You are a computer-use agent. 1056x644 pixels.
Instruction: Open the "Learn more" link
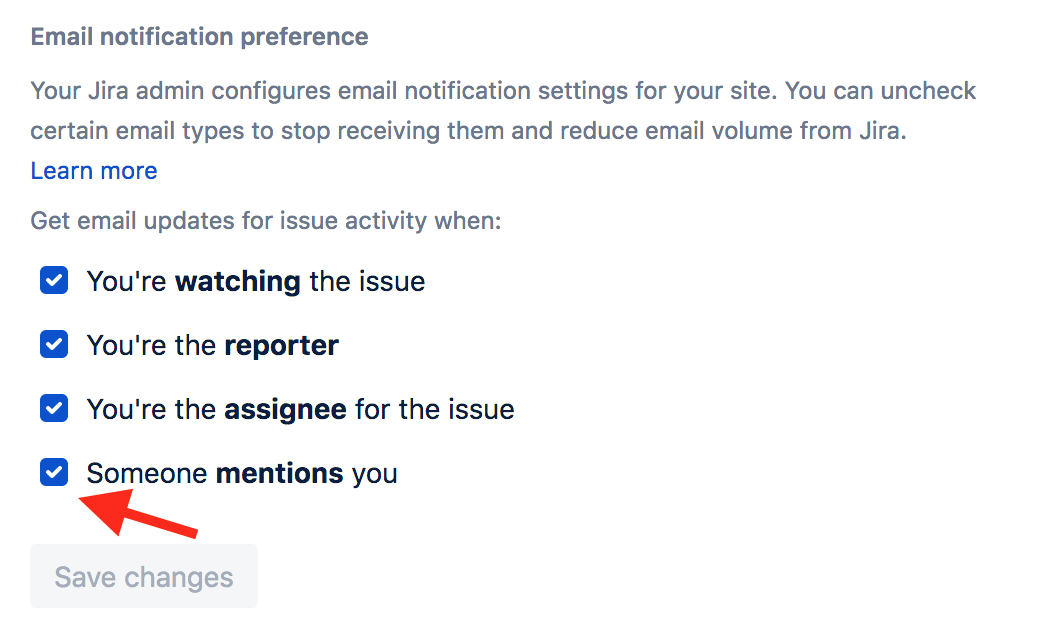tap(93, 170)
